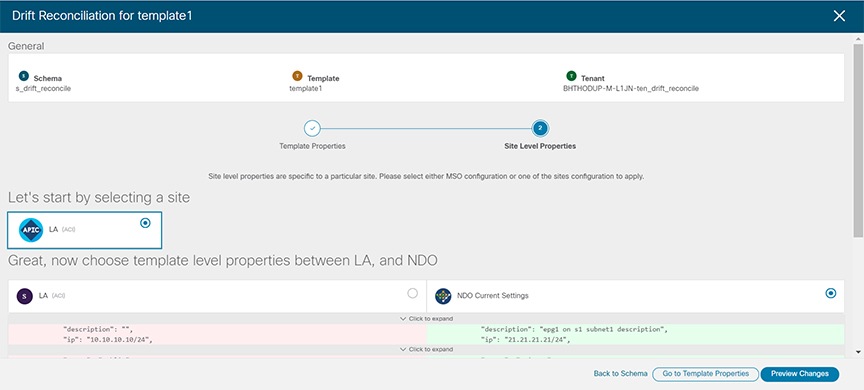Open the Template Properties step label
This screenshot has width=864, height=390.
[x=312, y=147]
